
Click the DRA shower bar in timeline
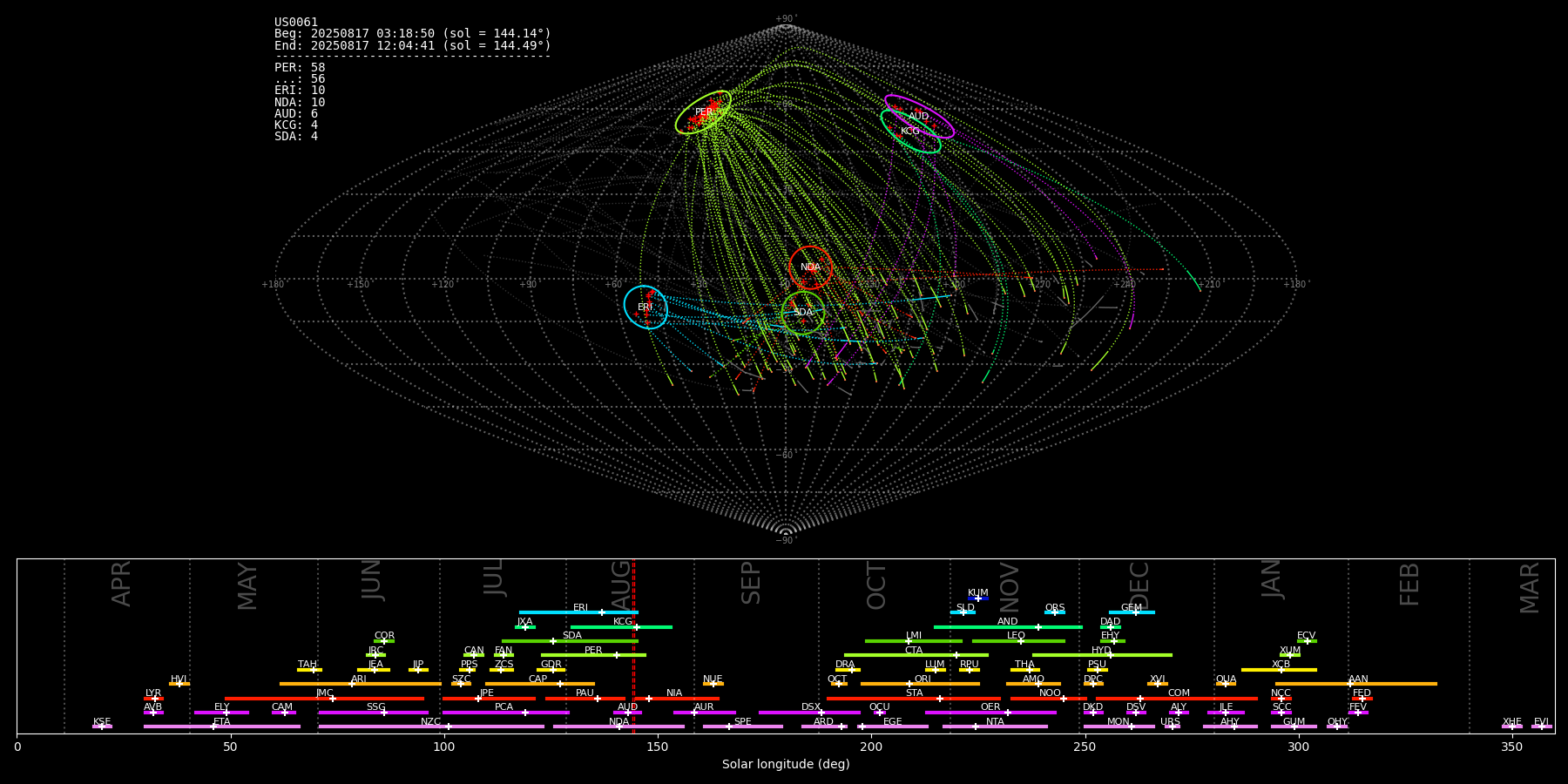pyautogui.click(x=848, y=670)
